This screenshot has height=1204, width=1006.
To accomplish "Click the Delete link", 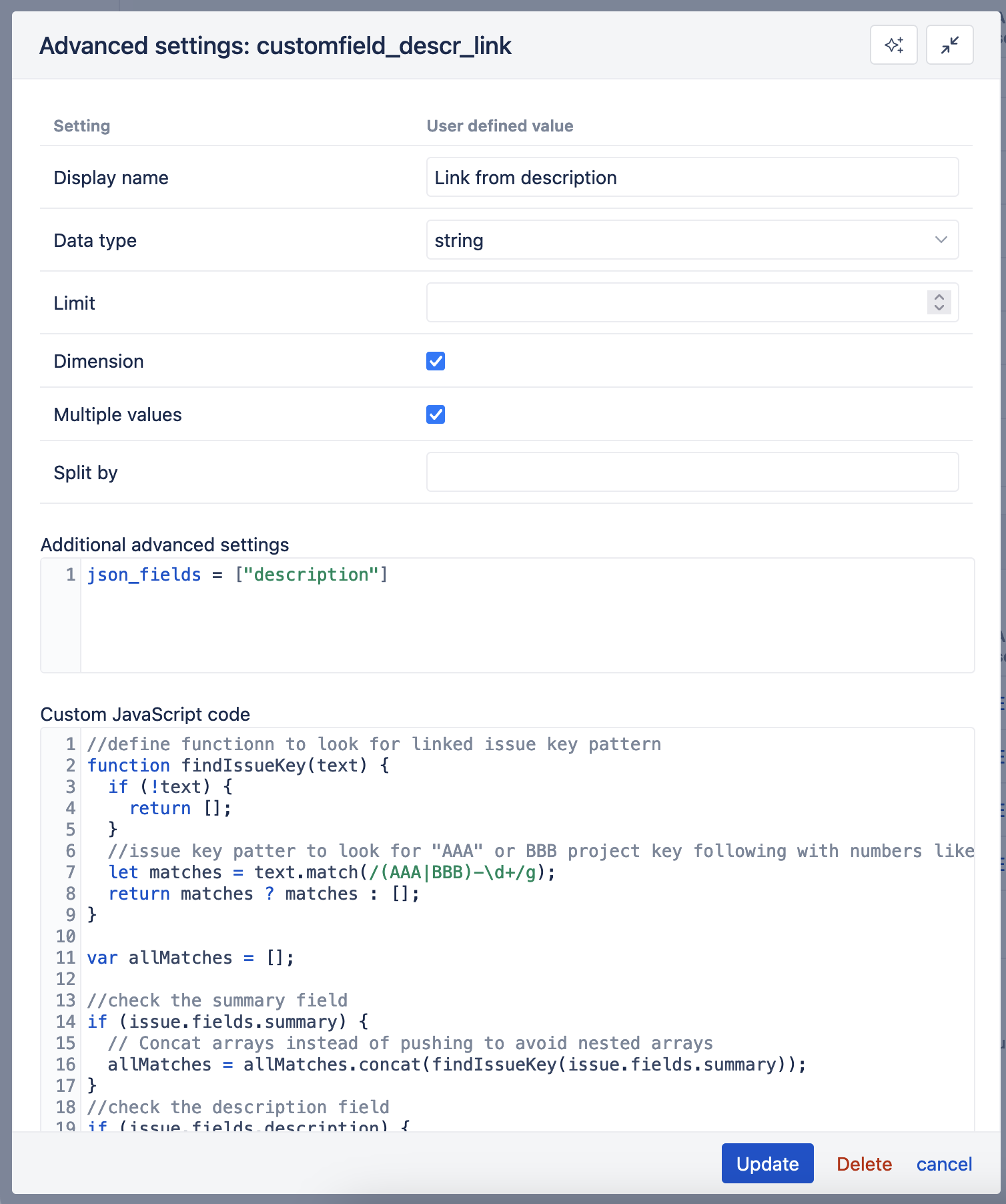I will 864,1164.
